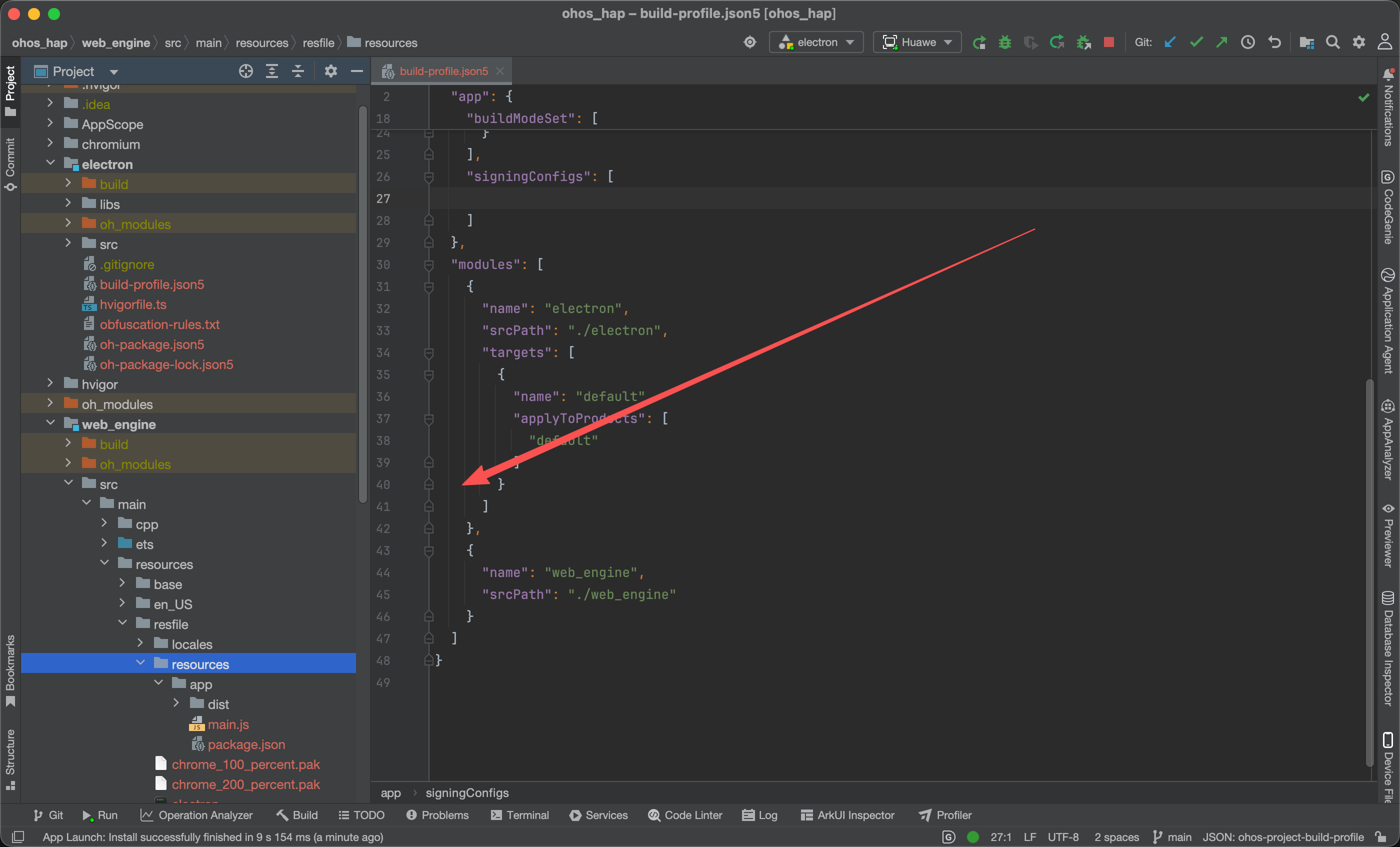Select opened file crosshair in Project panel
This screenshot has width=1400, height=847.
245,71
